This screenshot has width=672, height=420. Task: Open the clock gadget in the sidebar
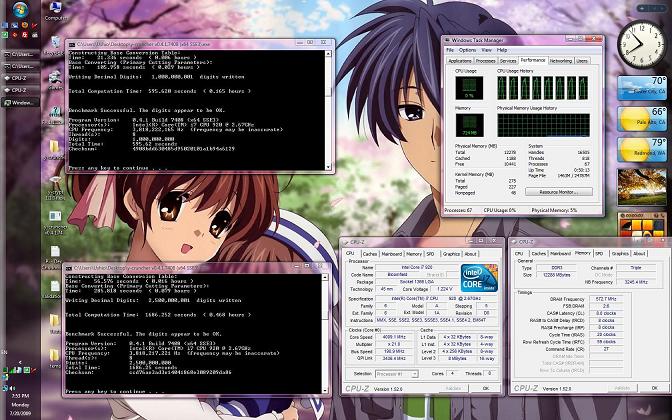coord(639,40)
